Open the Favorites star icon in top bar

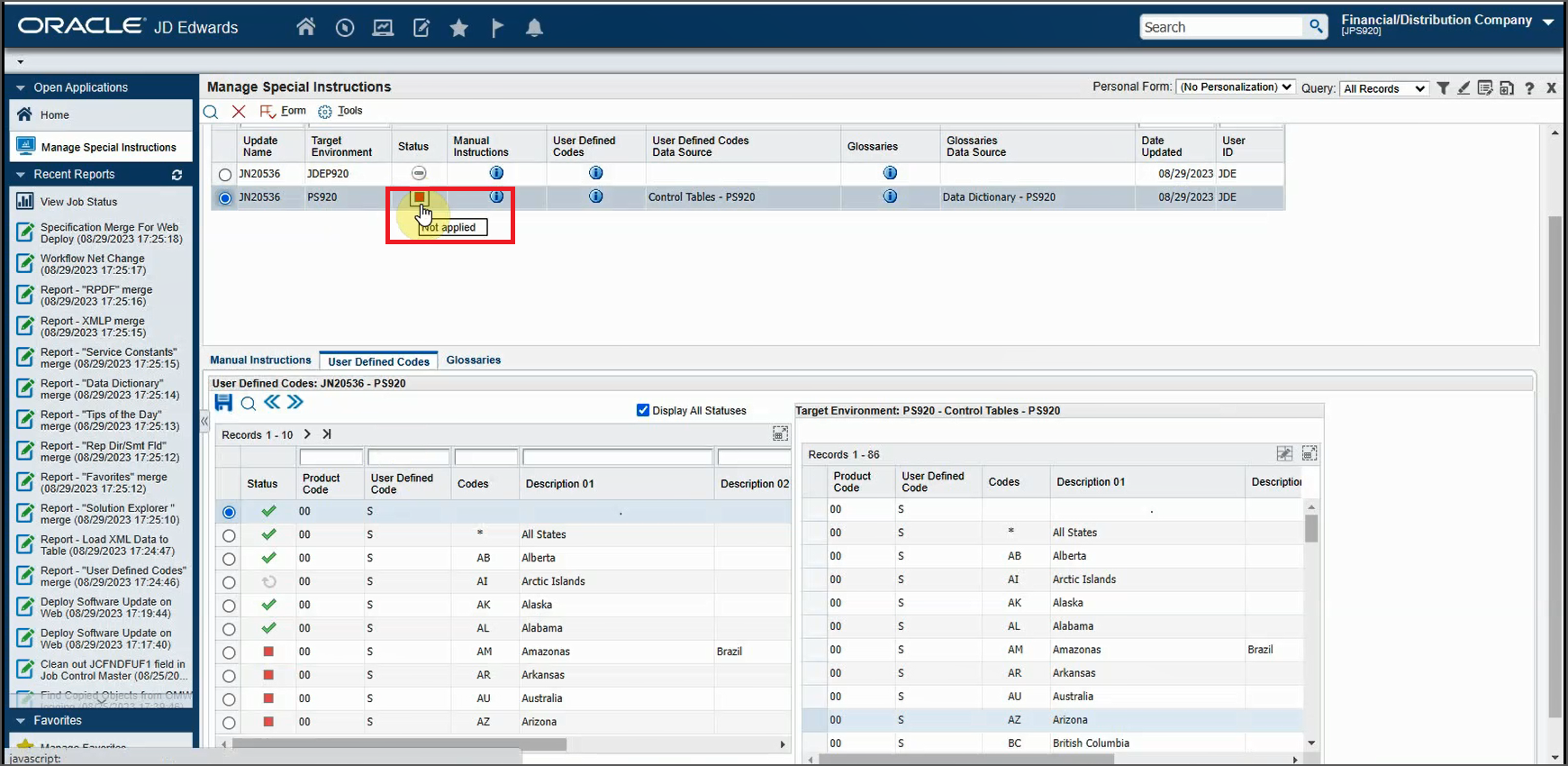click(x=459, y=28)
